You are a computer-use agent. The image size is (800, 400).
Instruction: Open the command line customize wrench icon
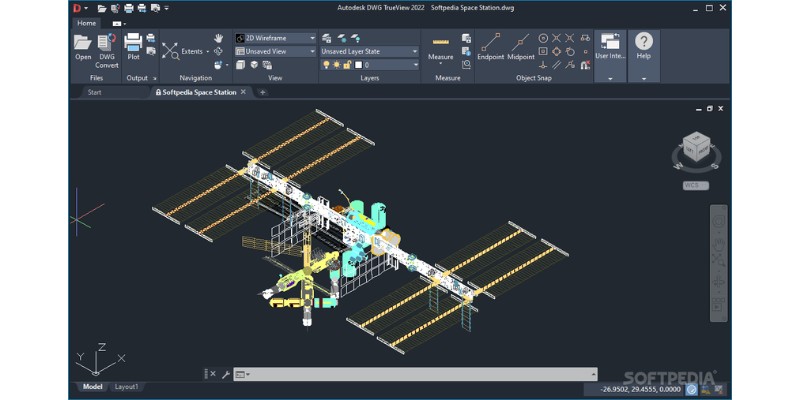tap(226, 374)
